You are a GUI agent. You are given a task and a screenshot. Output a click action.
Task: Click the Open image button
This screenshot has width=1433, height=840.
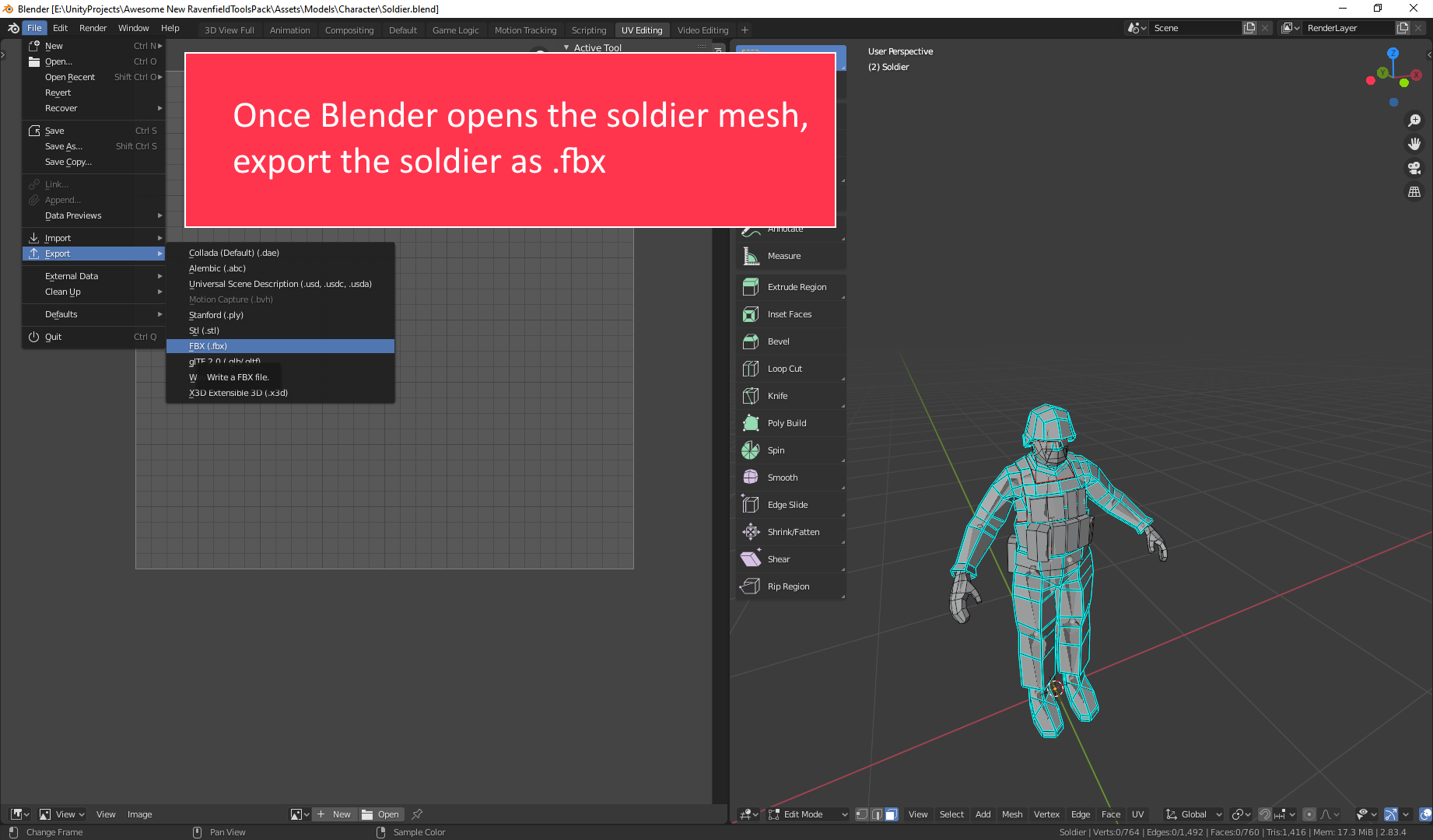381,814
